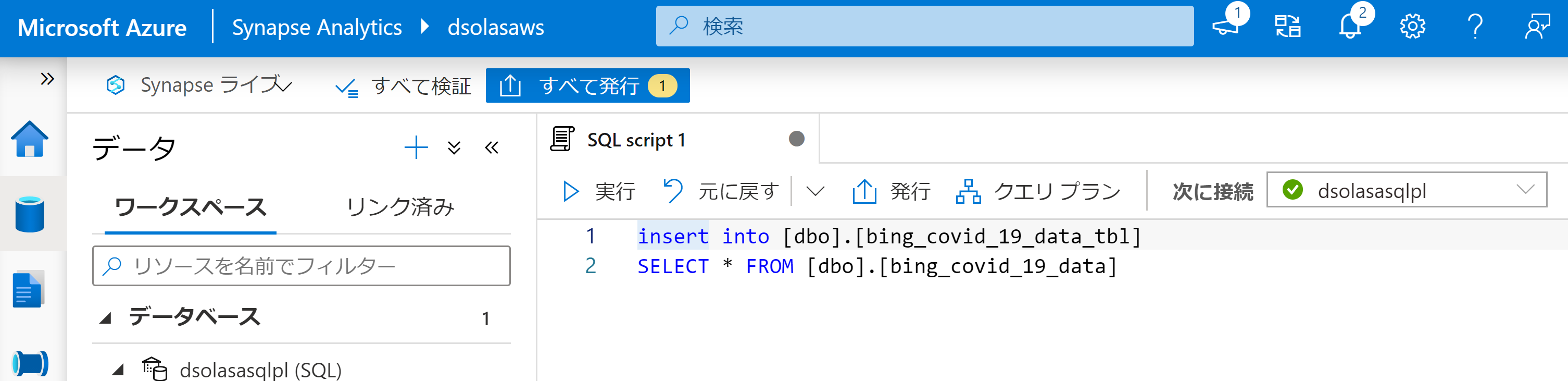Click the notifications bell icon
This screenshot has width=1568, height=381.
click(1349, 27)
